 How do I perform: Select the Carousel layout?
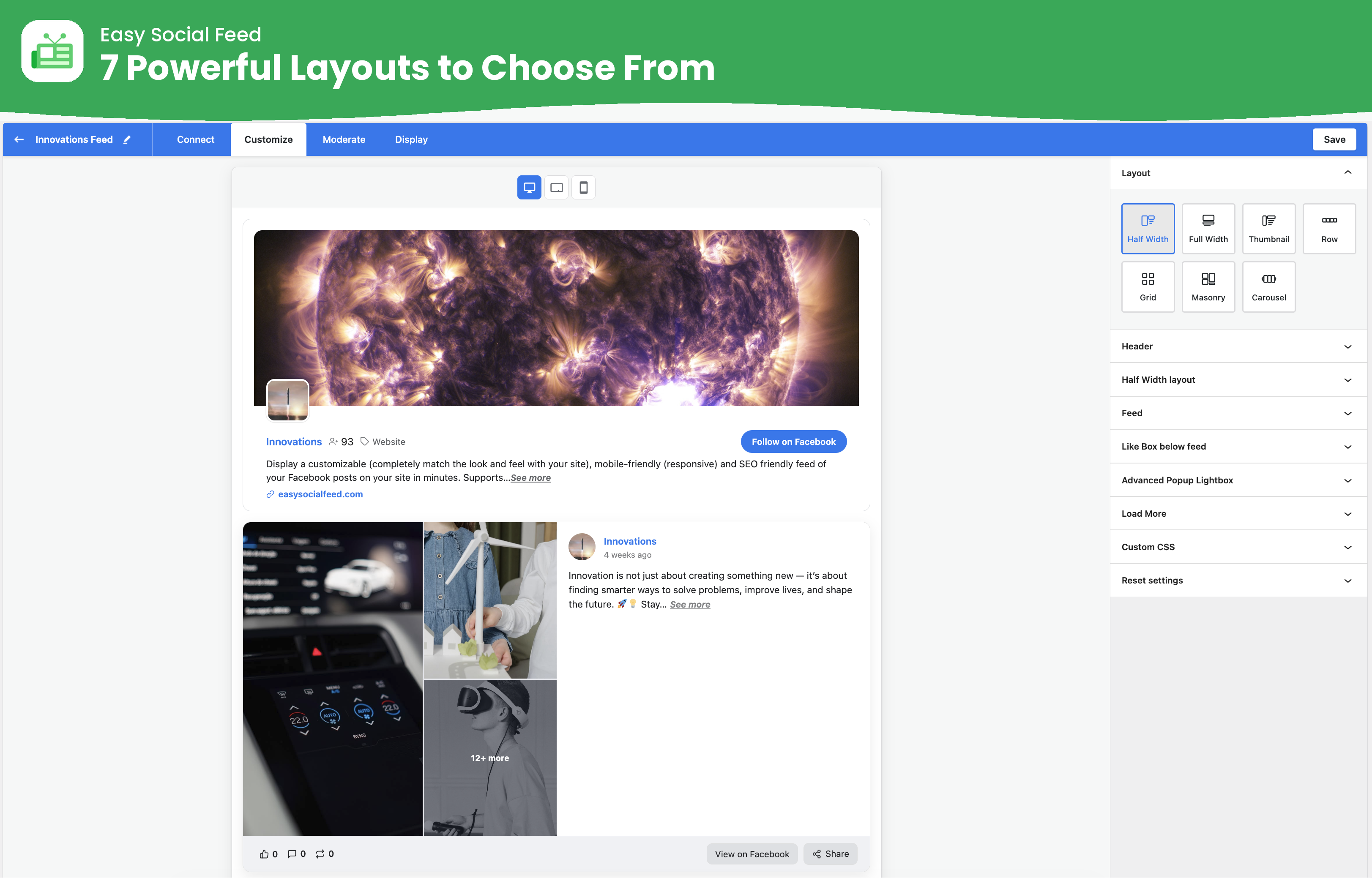click(1268, 287)
